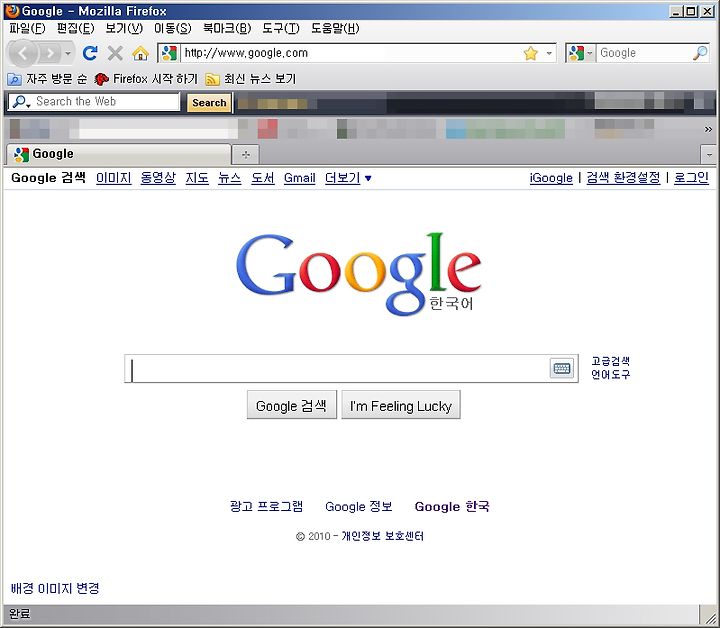Open the 보기(V) menu
The image size is (720, 628).
click(124, 28)
